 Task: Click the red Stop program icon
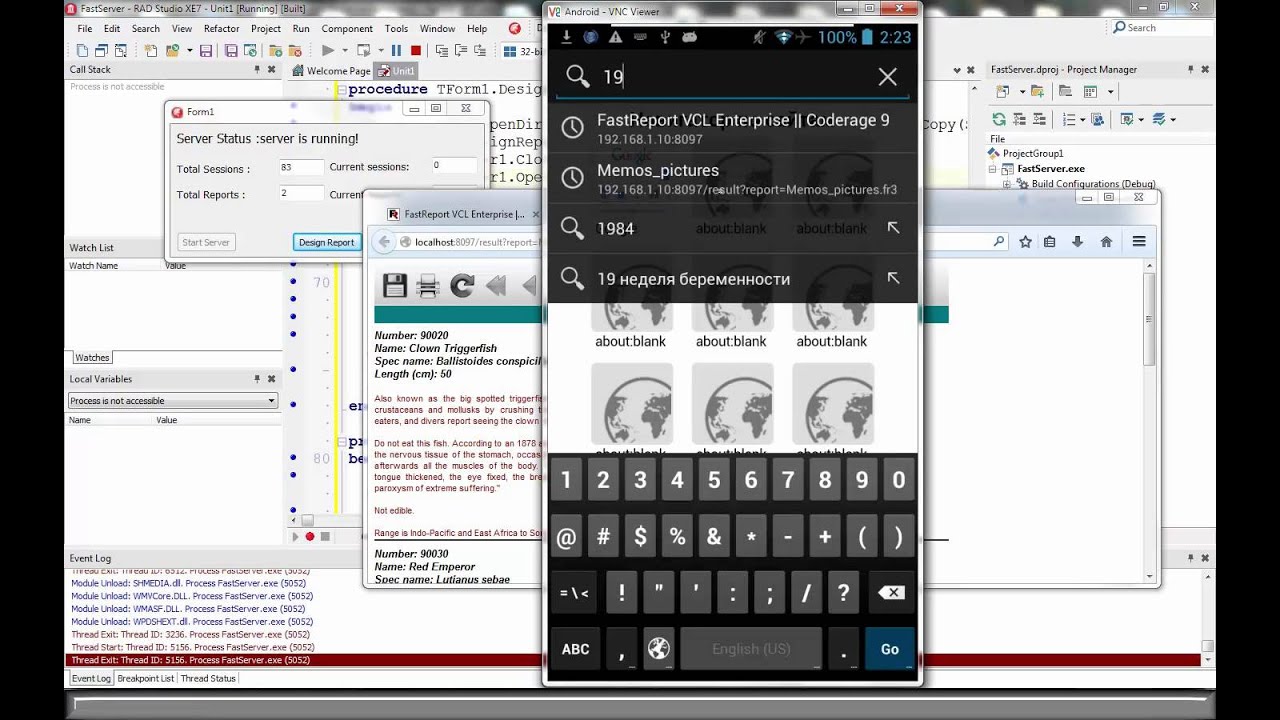(x=415, y=50)
